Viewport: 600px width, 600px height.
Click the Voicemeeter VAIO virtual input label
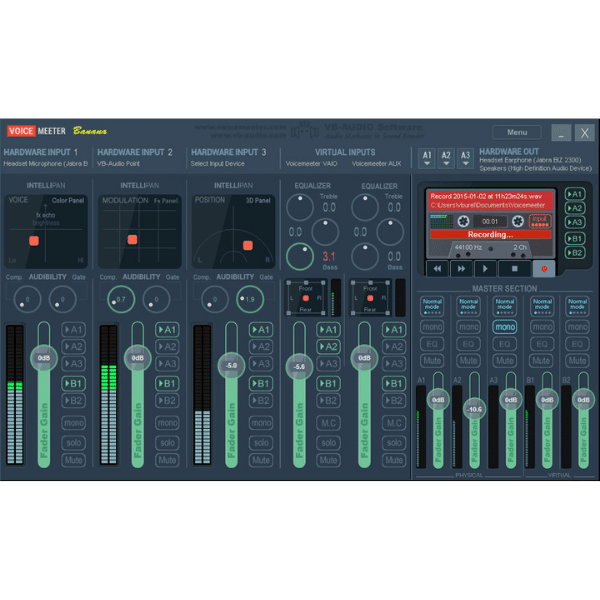tap(311, 164)
